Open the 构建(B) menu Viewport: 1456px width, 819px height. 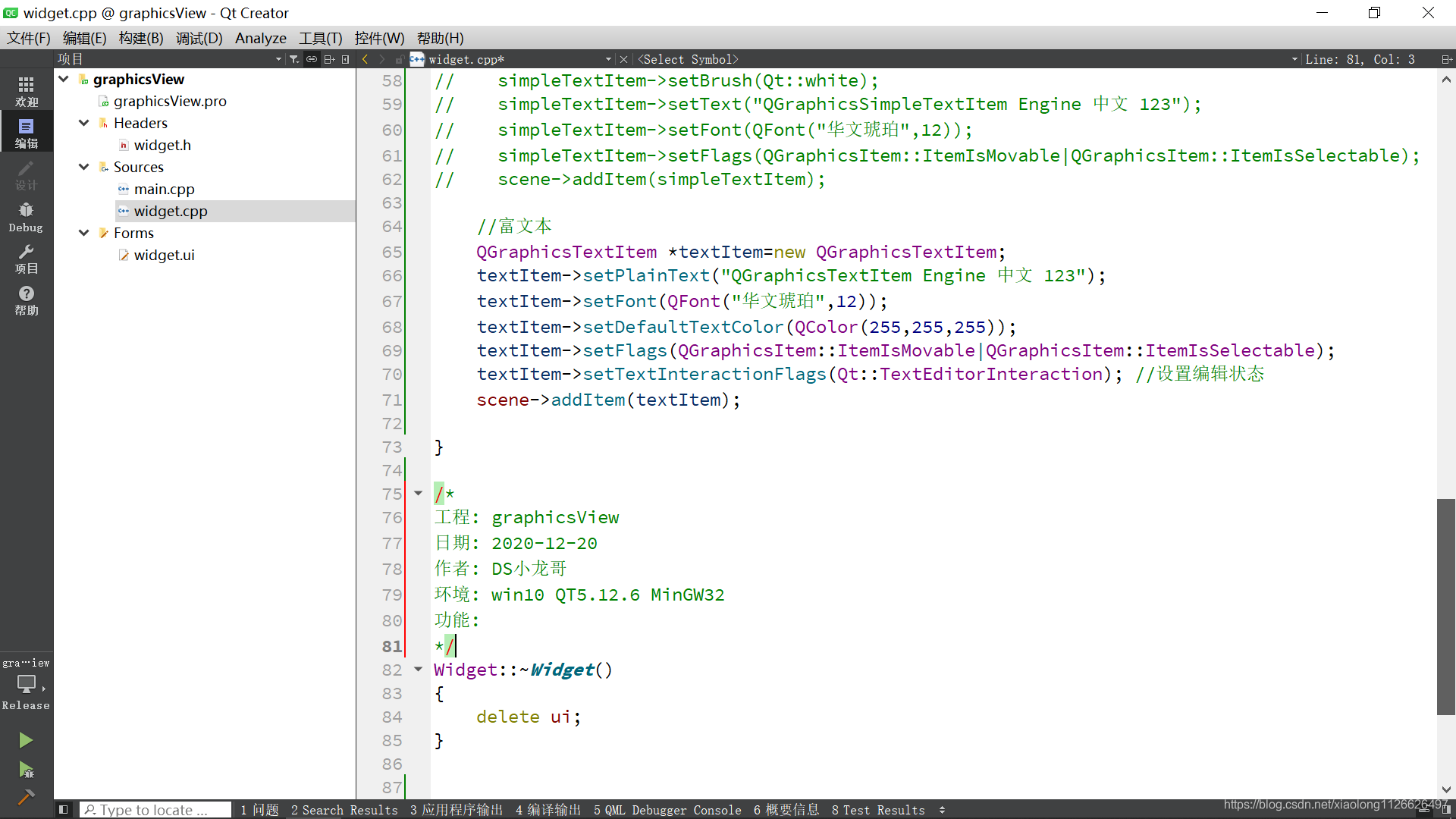(x=141, y=38)
